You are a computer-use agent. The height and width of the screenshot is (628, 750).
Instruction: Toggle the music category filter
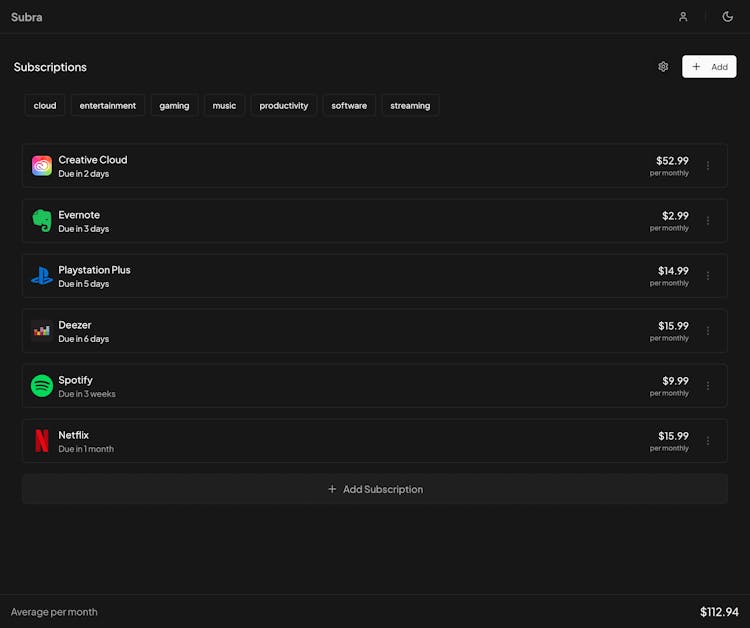coord(224,105)
